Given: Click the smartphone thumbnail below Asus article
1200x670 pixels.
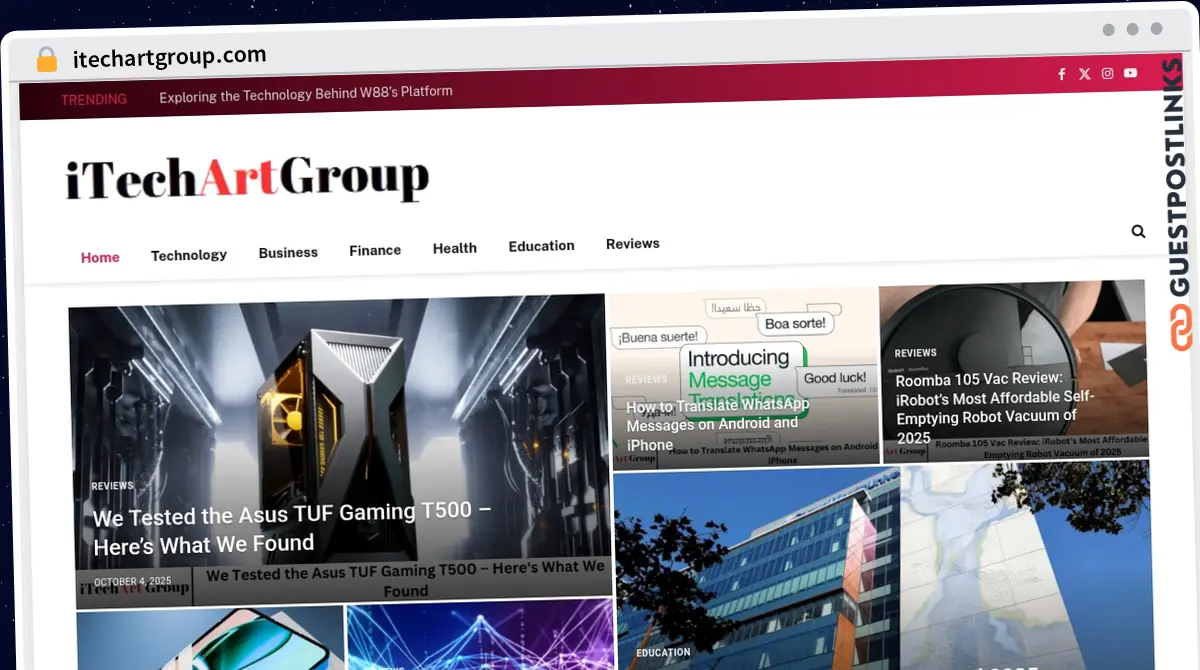Looking at the screenshot, I should 210,638.
